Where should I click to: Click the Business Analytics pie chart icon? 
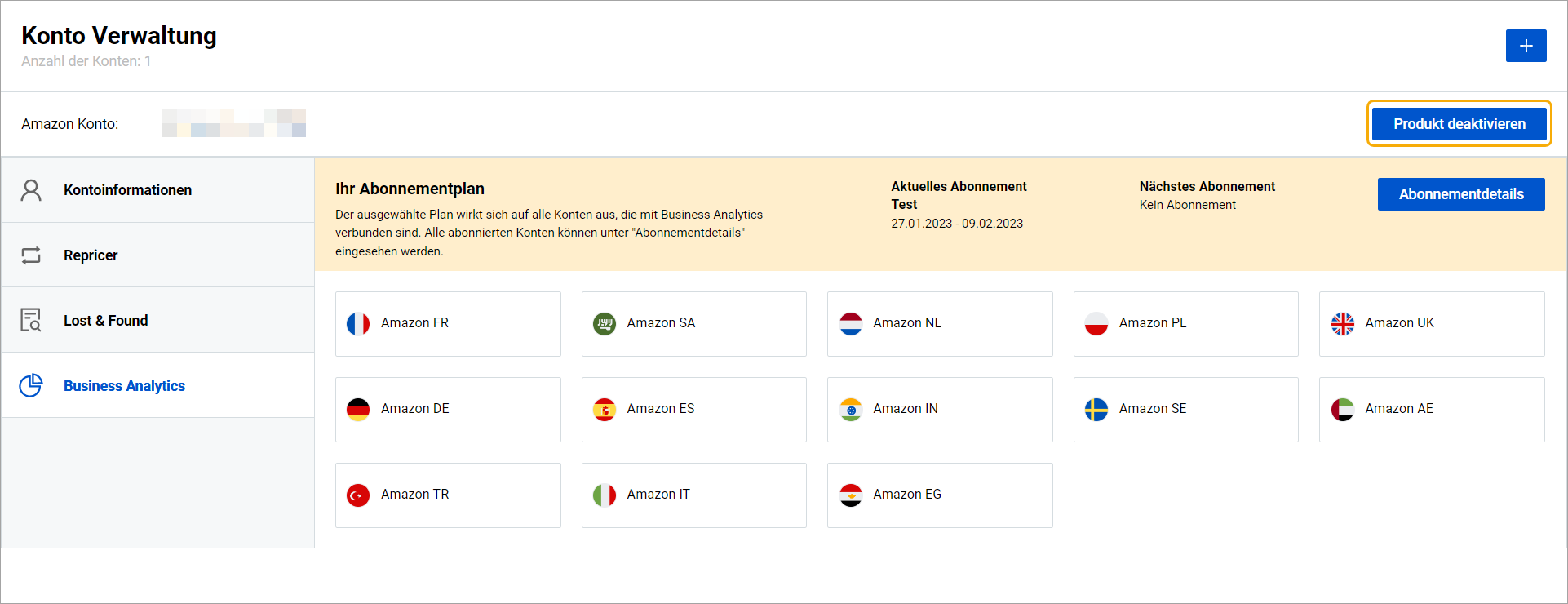tap(31, 385)
